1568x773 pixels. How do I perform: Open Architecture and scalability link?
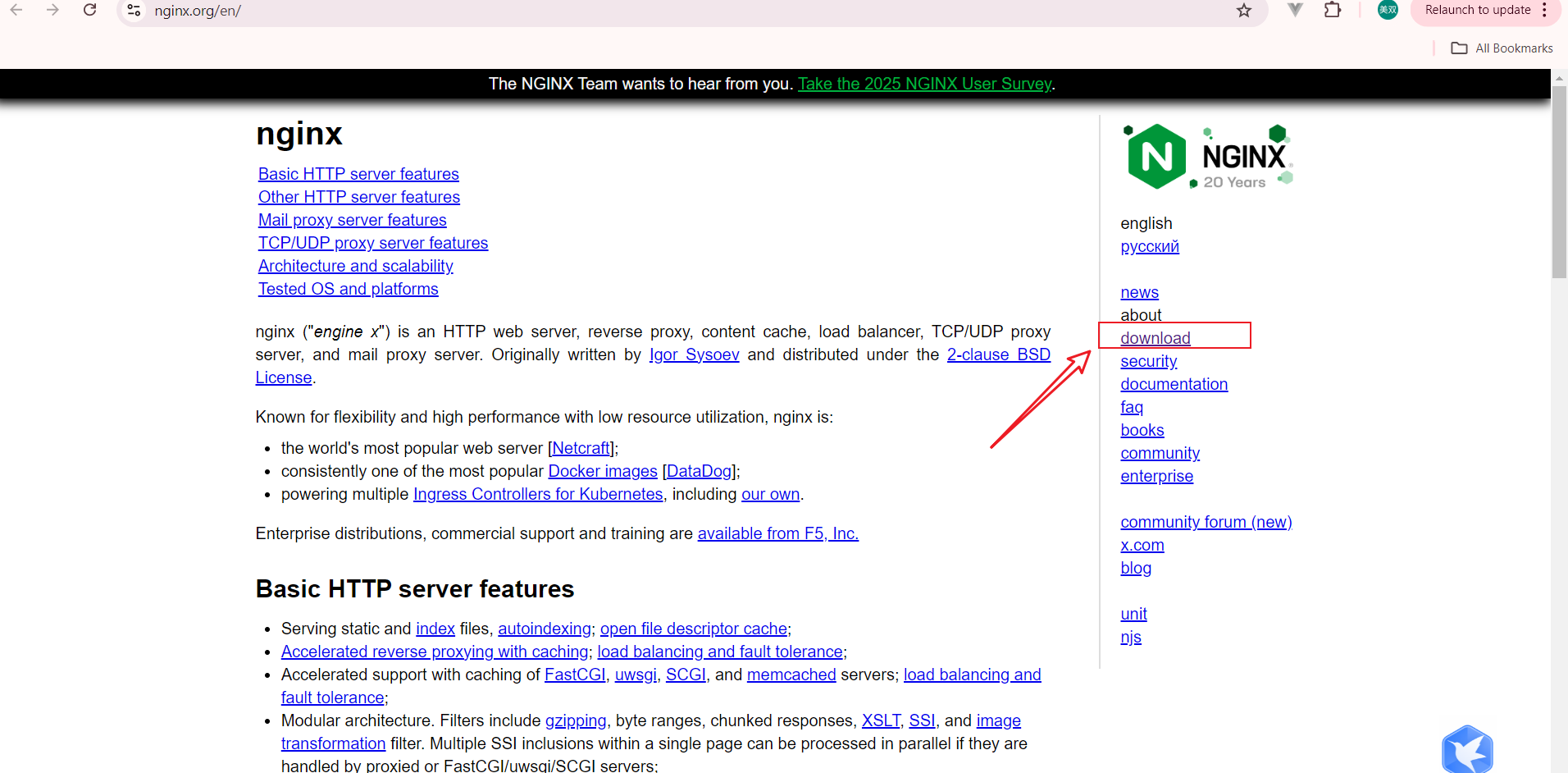coord(356,266)
